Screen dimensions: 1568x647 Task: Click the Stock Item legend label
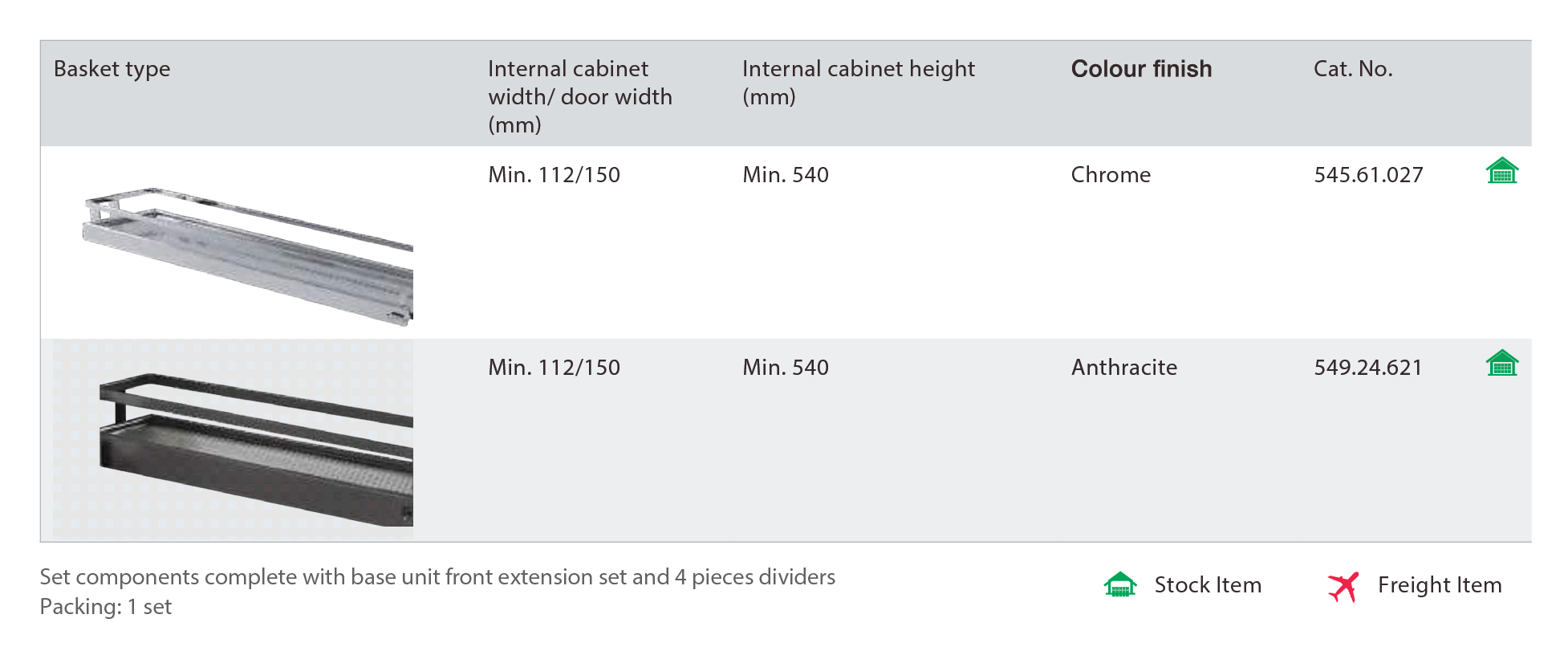pos(1208,585)
